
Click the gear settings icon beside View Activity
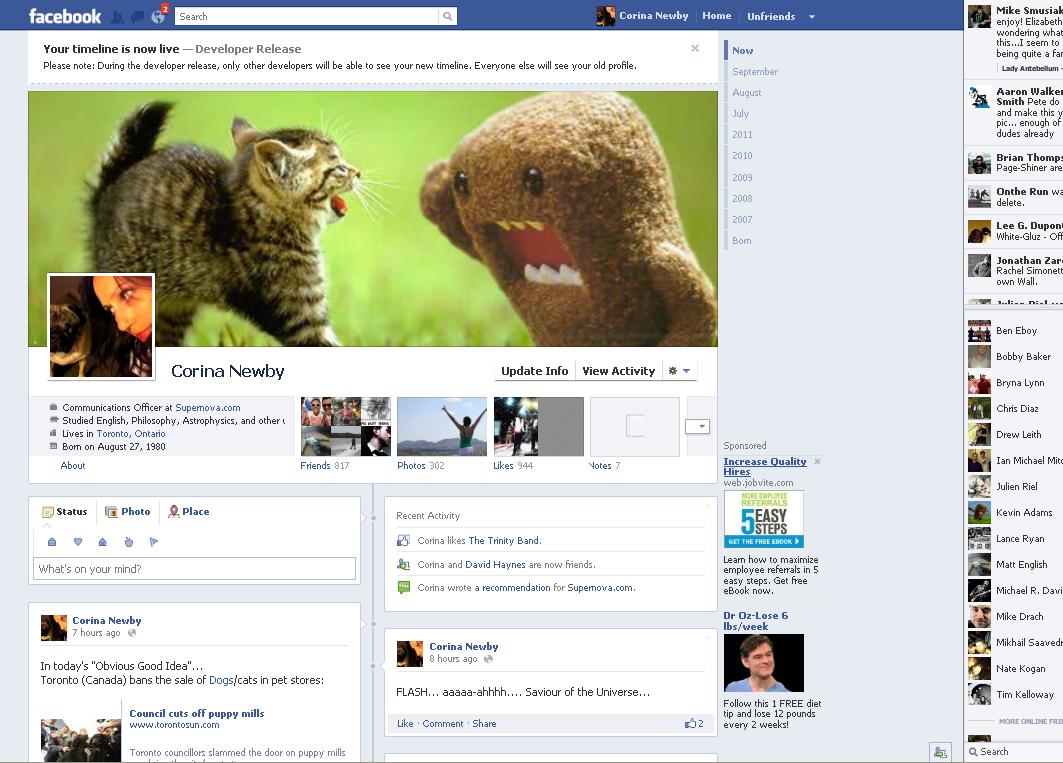coord(673,371)
